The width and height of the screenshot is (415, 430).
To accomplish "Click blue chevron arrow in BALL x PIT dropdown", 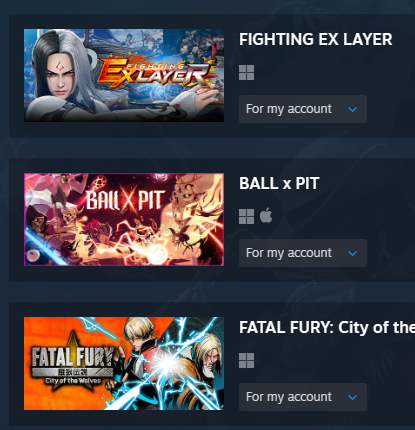I will pyautogui.click(x=353, y=253).
